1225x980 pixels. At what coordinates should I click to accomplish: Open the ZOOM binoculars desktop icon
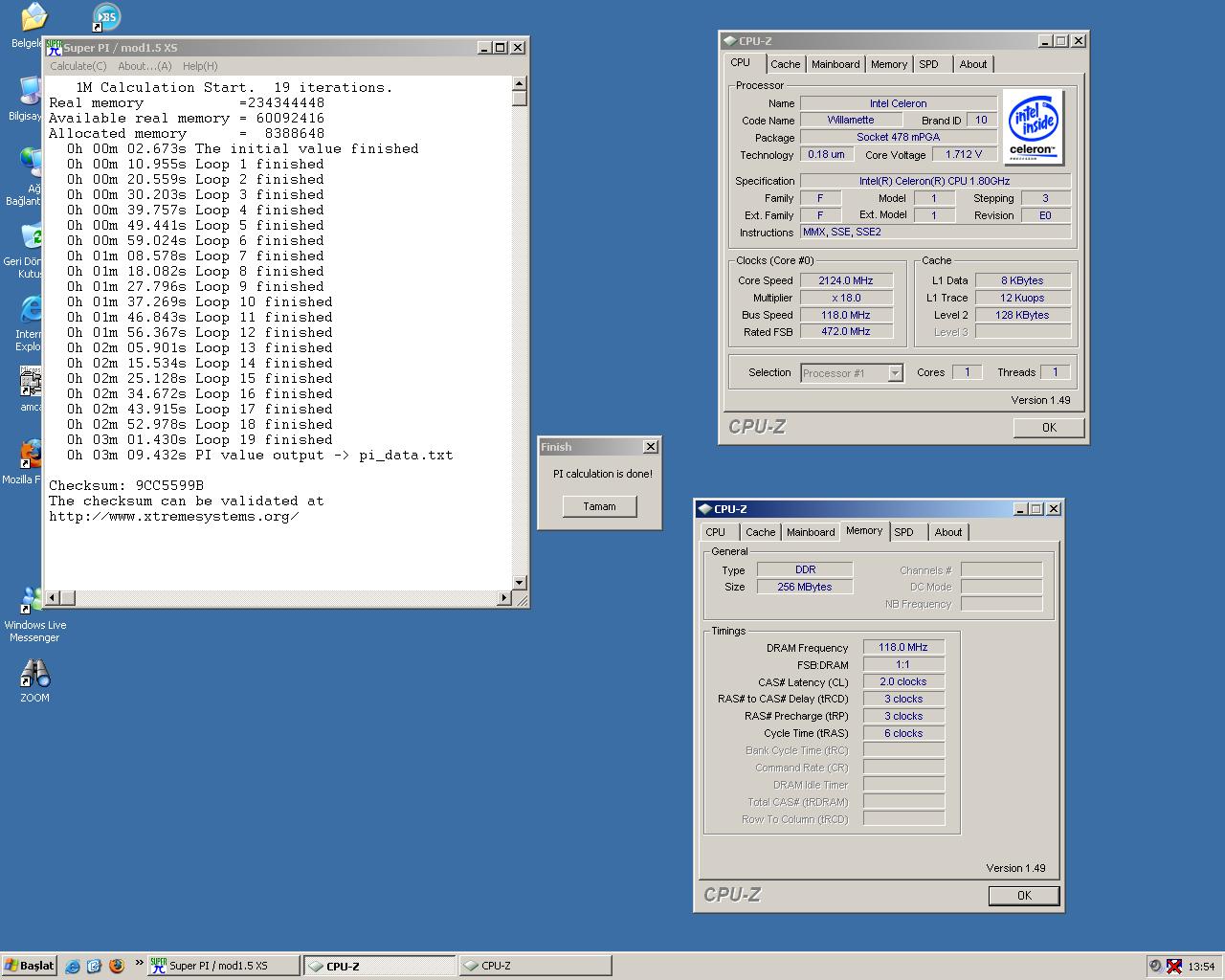[x=34, y=674]
